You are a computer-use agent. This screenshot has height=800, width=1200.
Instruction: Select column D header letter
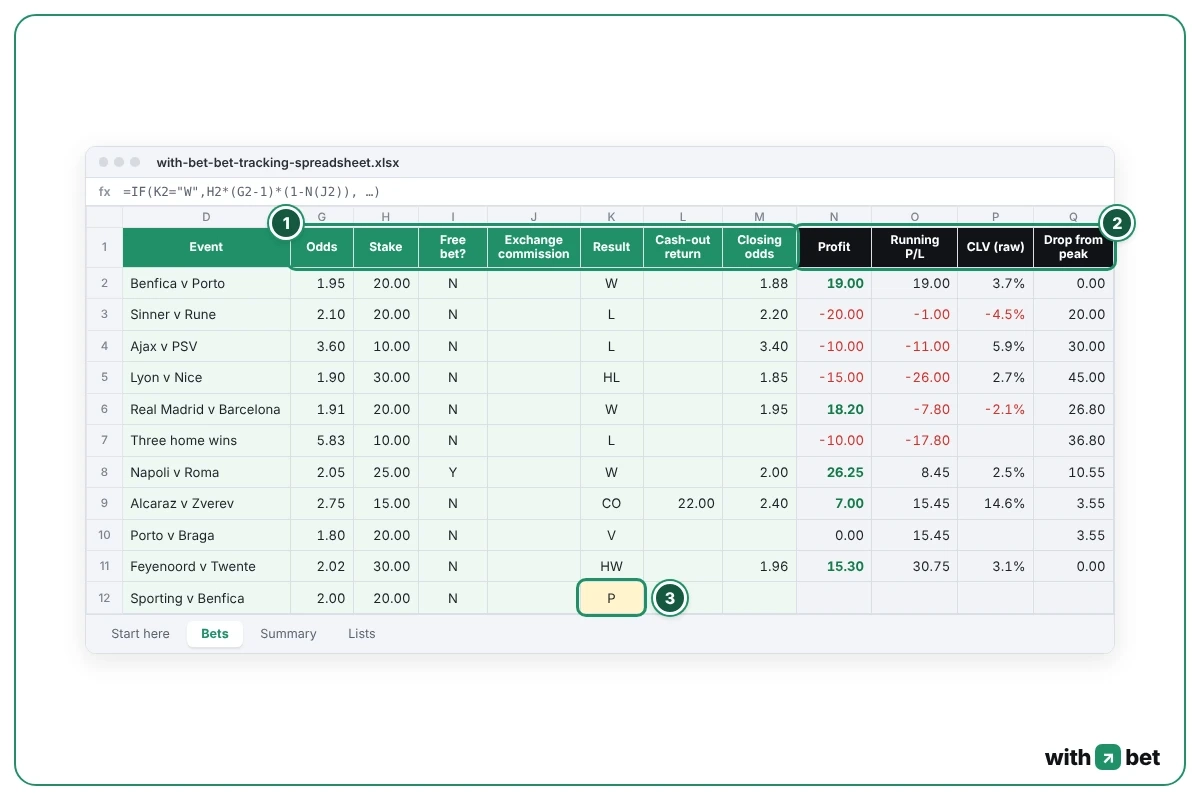pyautogui.click(x=206, y=216)
